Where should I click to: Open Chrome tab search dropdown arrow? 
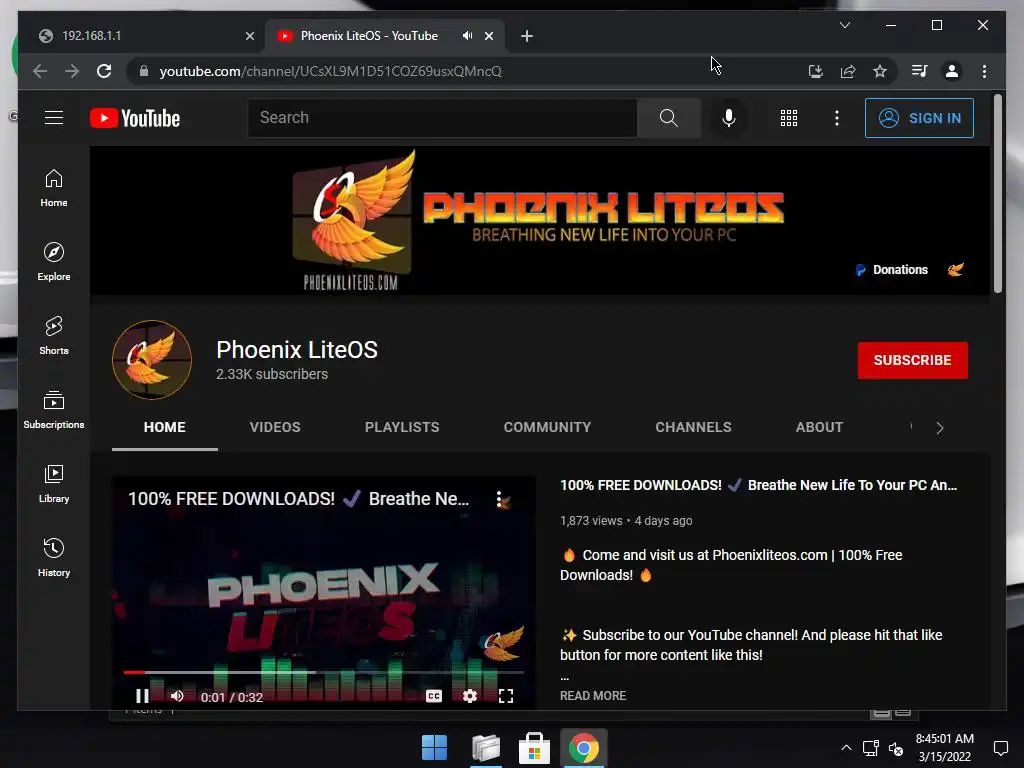844,25
